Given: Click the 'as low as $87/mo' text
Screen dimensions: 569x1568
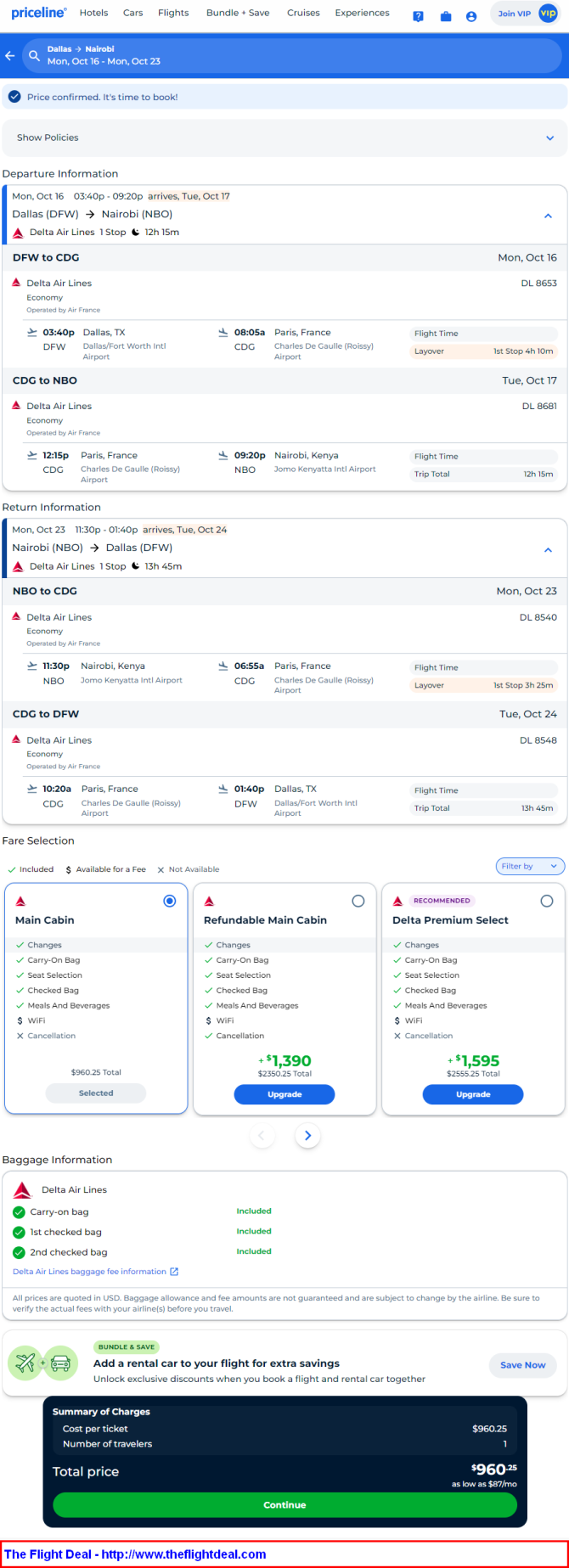Looking at the screenshot, I should tap(484, 1484).
